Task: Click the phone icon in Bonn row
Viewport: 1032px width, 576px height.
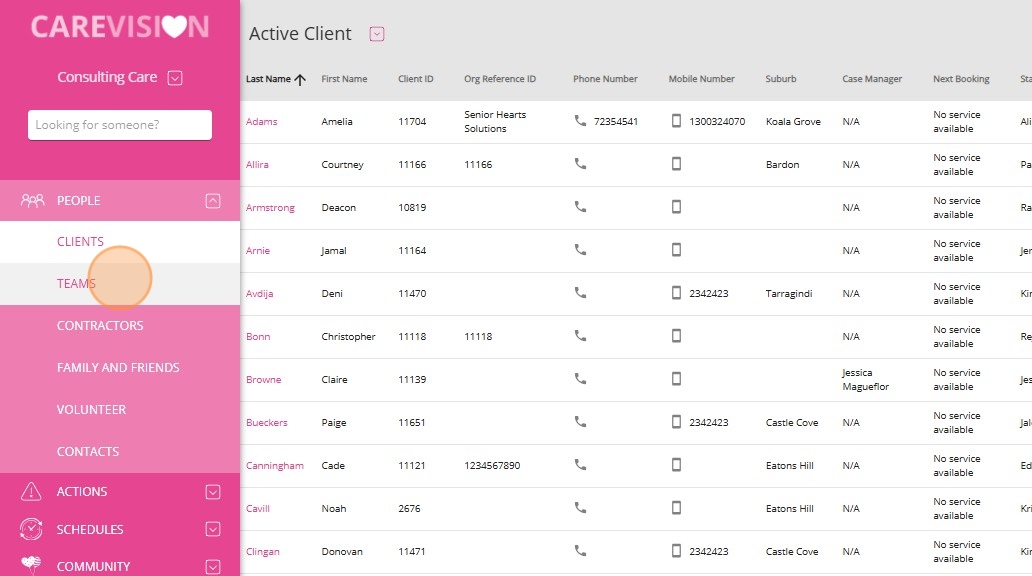Action: pyautogui.click(x=580, y=336)
